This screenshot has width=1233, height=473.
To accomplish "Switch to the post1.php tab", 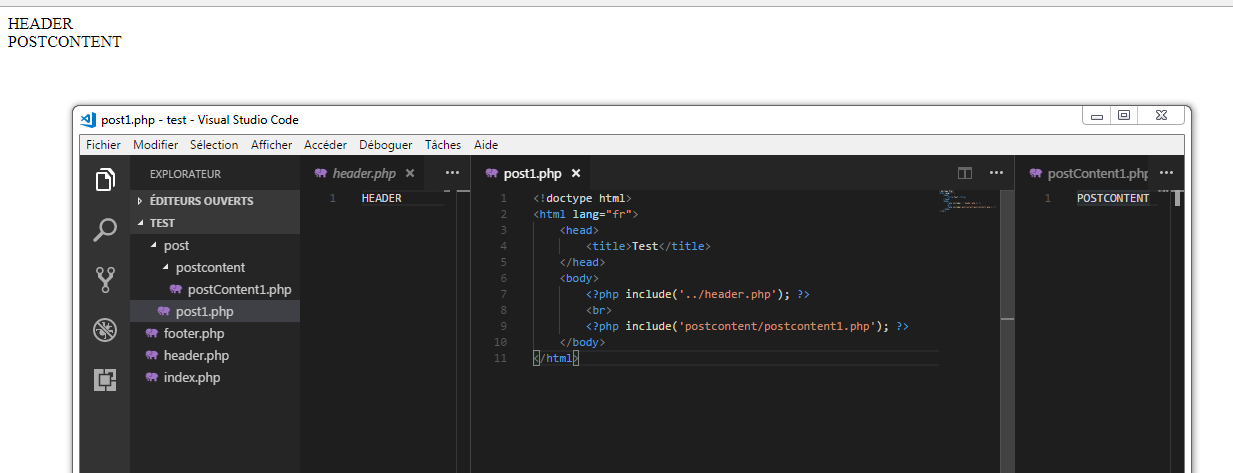I will point(532,173).
